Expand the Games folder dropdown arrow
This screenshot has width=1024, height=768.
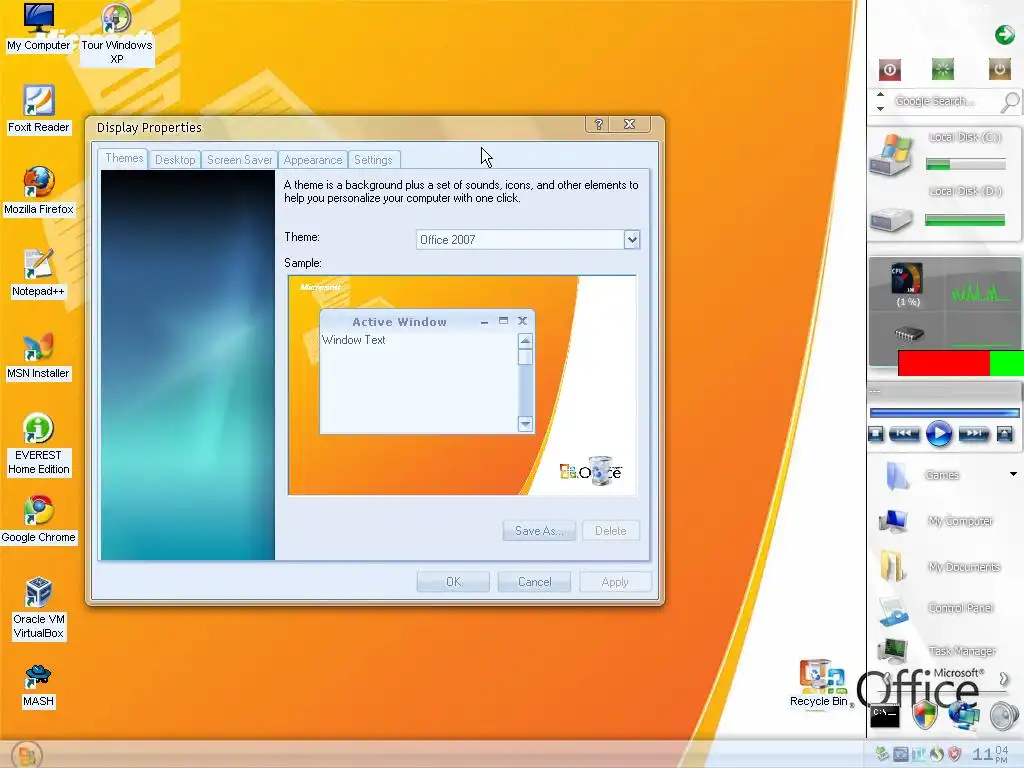pos(1013,474)
